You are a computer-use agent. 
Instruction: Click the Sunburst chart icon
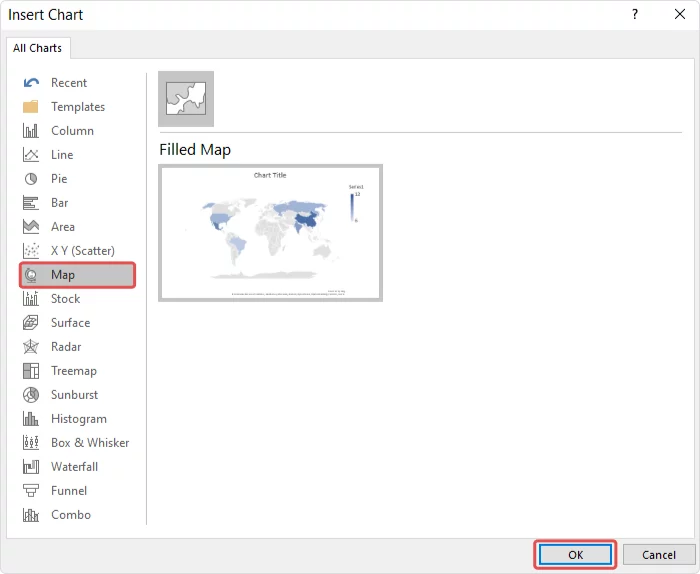31,395
